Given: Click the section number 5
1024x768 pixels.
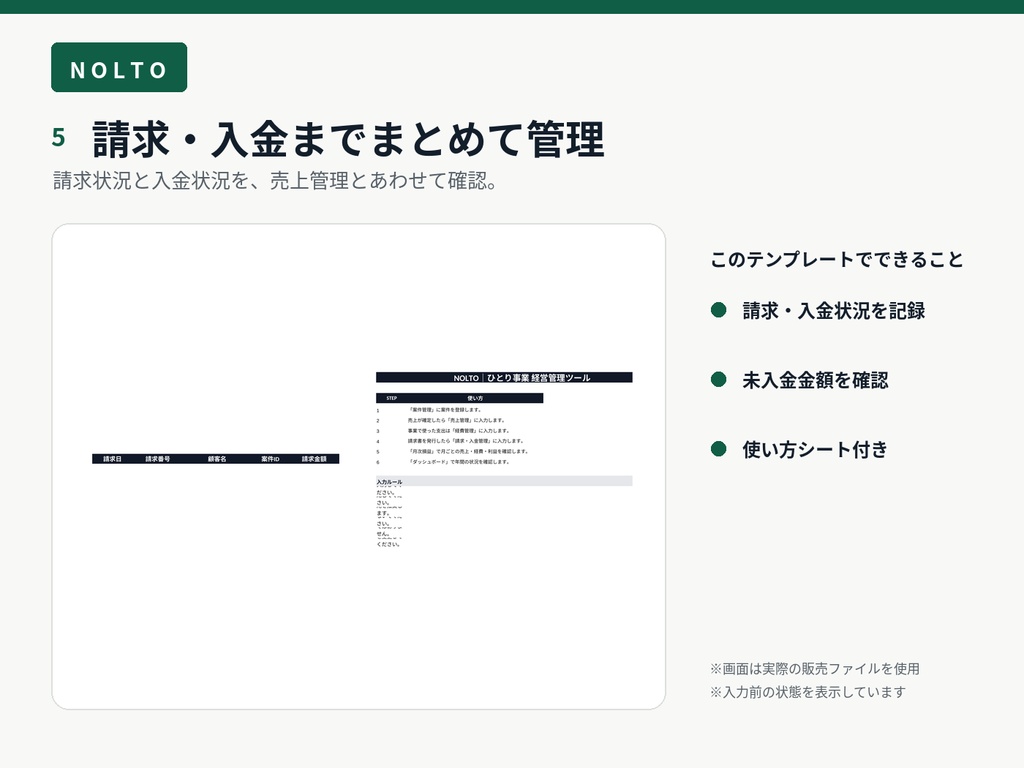Looking at the screenshot, I should coord(58,138).
